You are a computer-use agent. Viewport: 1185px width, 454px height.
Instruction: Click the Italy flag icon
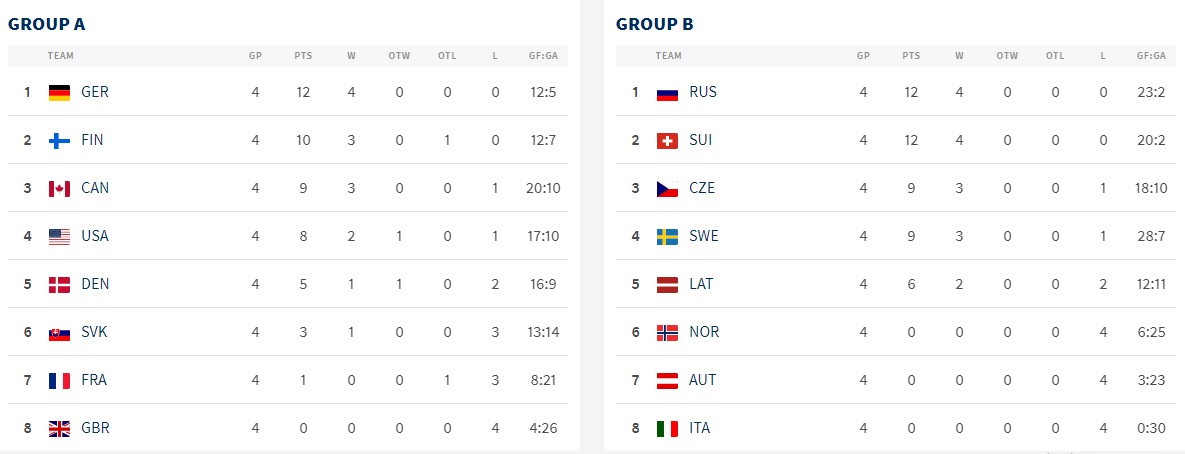tap(667, 428)
